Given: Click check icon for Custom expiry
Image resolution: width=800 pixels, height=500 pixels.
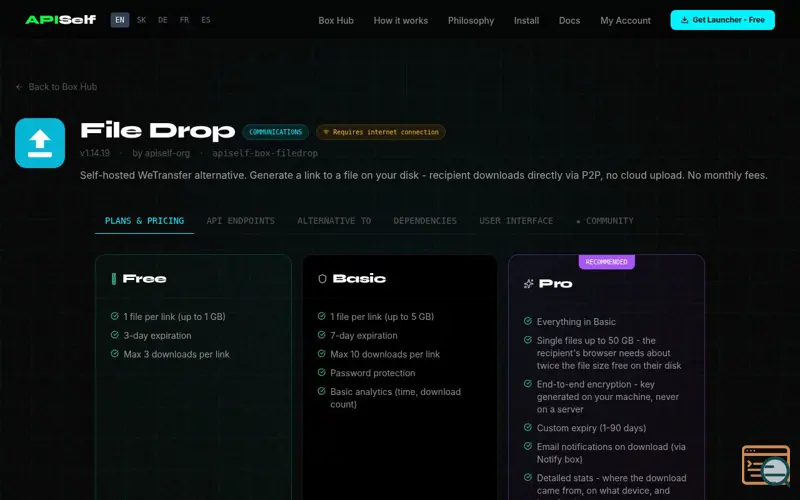Looking at the screenshot, I should point(528,427).
